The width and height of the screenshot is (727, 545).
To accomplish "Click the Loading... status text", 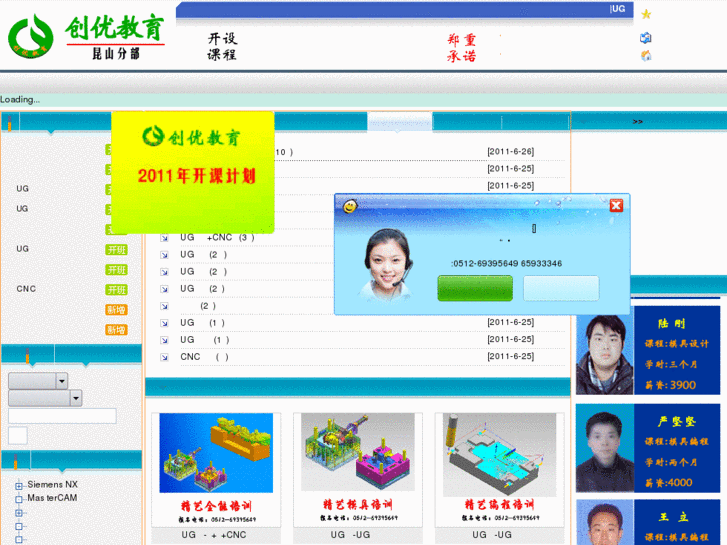I will 20,100.
